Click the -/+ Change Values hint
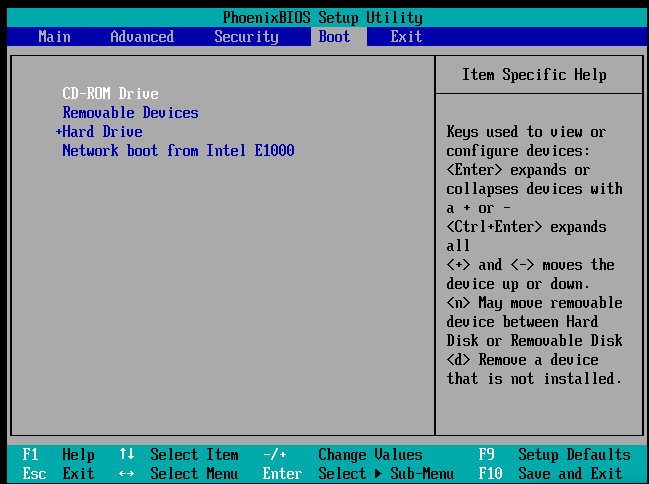649x484 pixels. 343,454
